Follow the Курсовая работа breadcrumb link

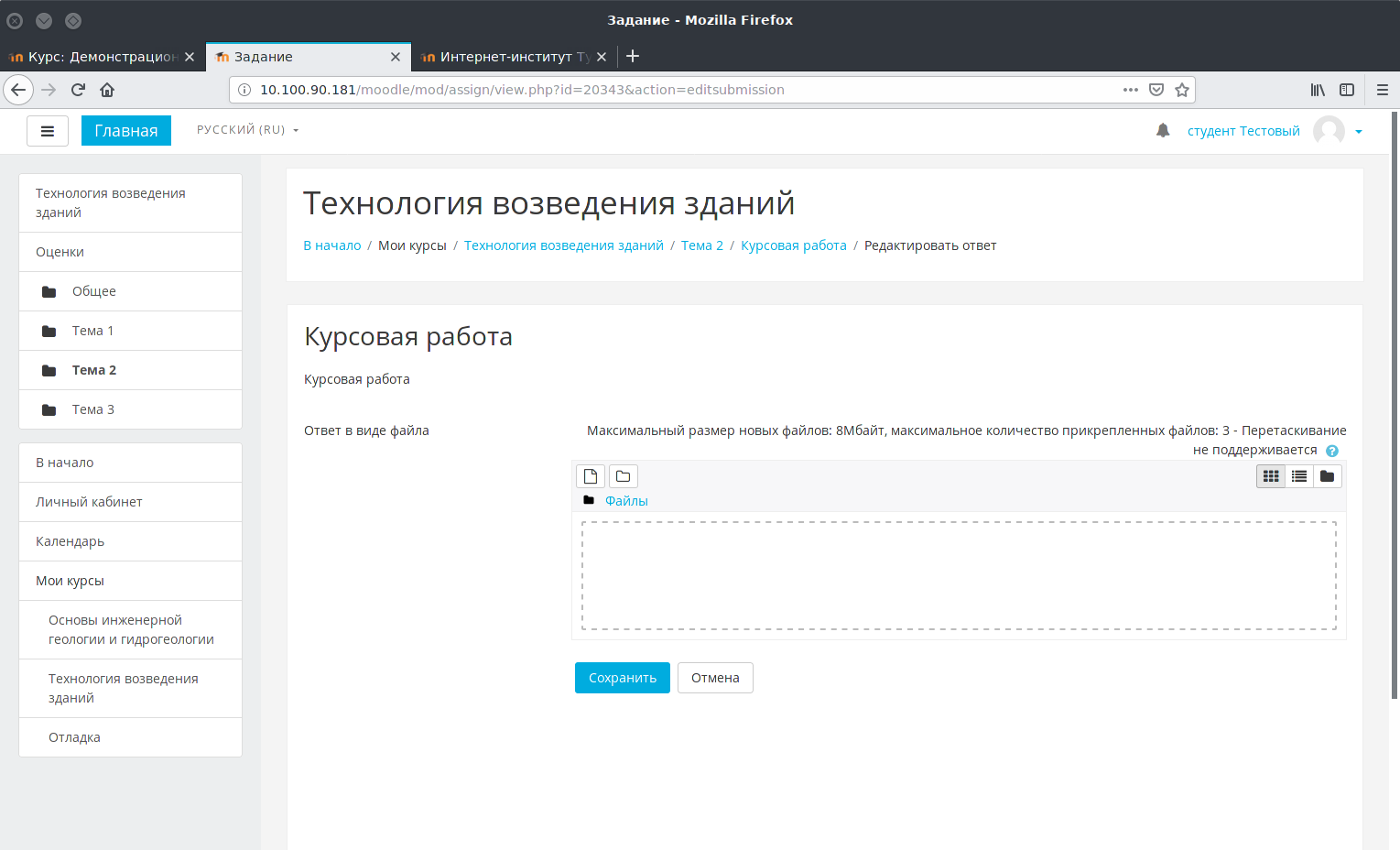point(794,245)
